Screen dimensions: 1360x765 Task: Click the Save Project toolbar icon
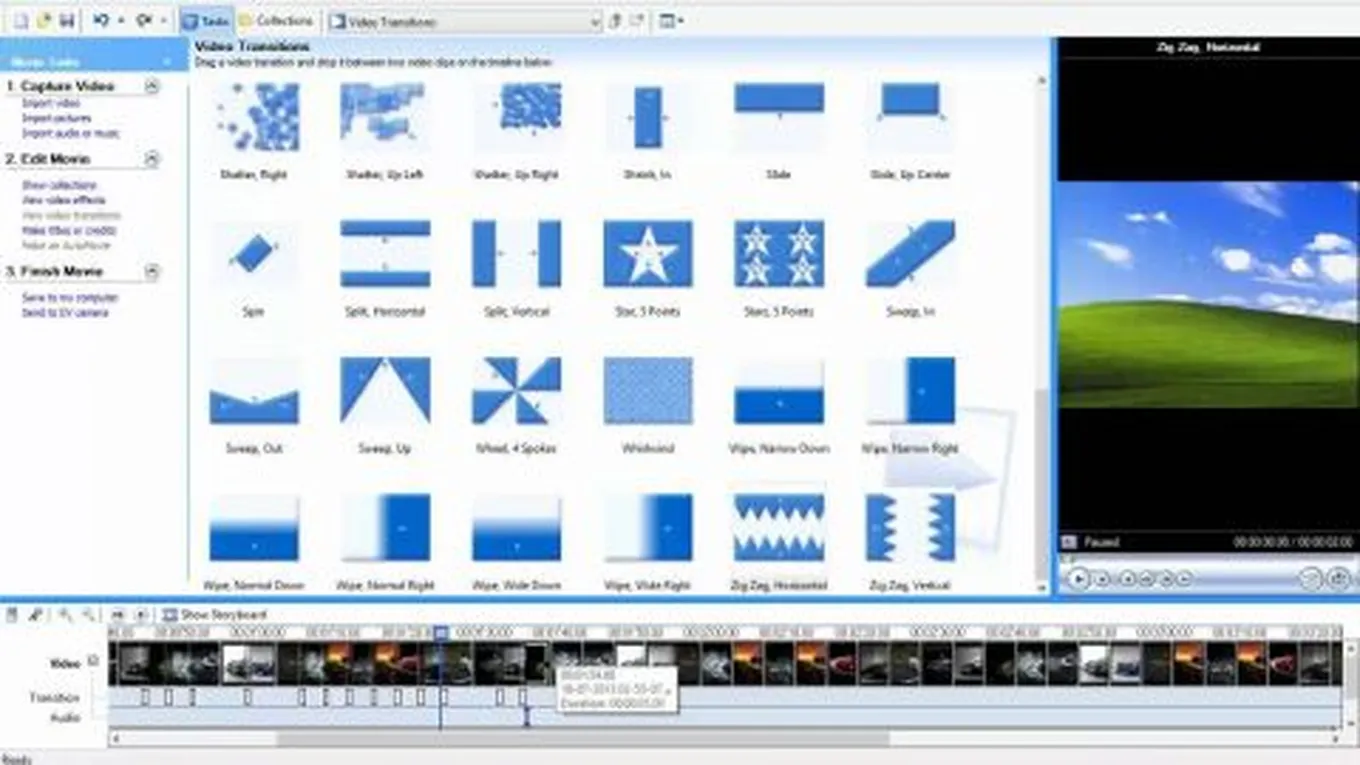point(68,20)
